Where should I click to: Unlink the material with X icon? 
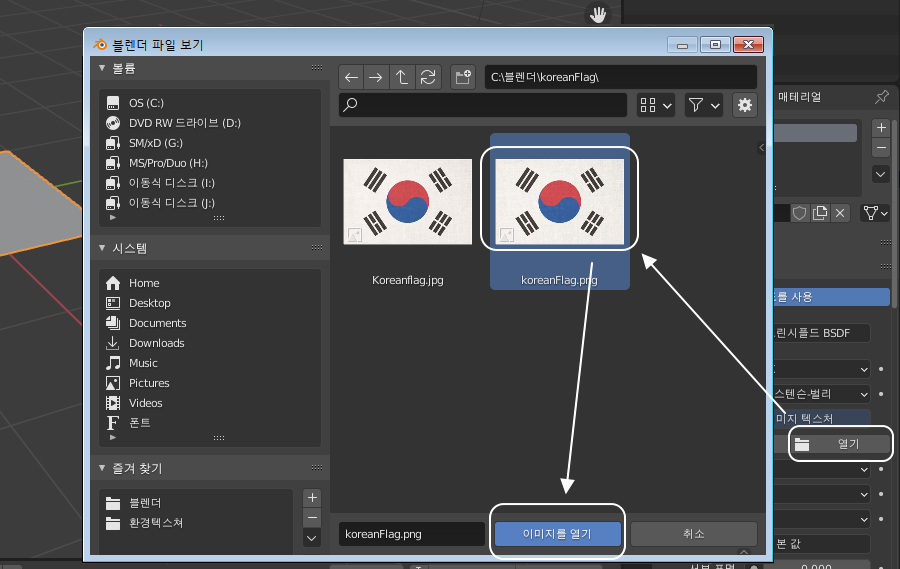tap(840, 213)
